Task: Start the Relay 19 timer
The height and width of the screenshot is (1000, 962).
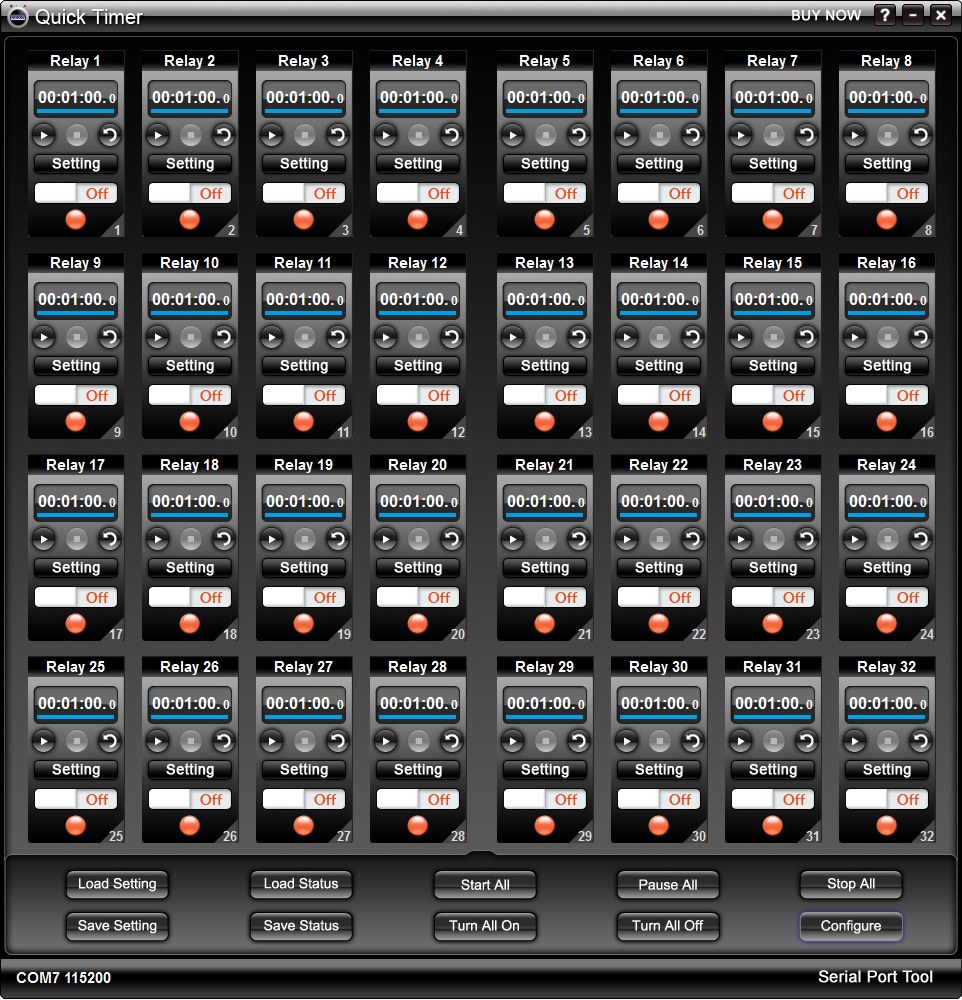Action: [x=272, y=540]
